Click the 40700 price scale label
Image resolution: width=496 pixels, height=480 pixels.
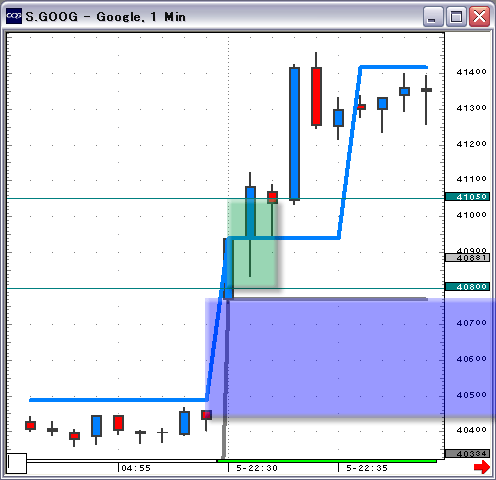[x=471, y=323]
